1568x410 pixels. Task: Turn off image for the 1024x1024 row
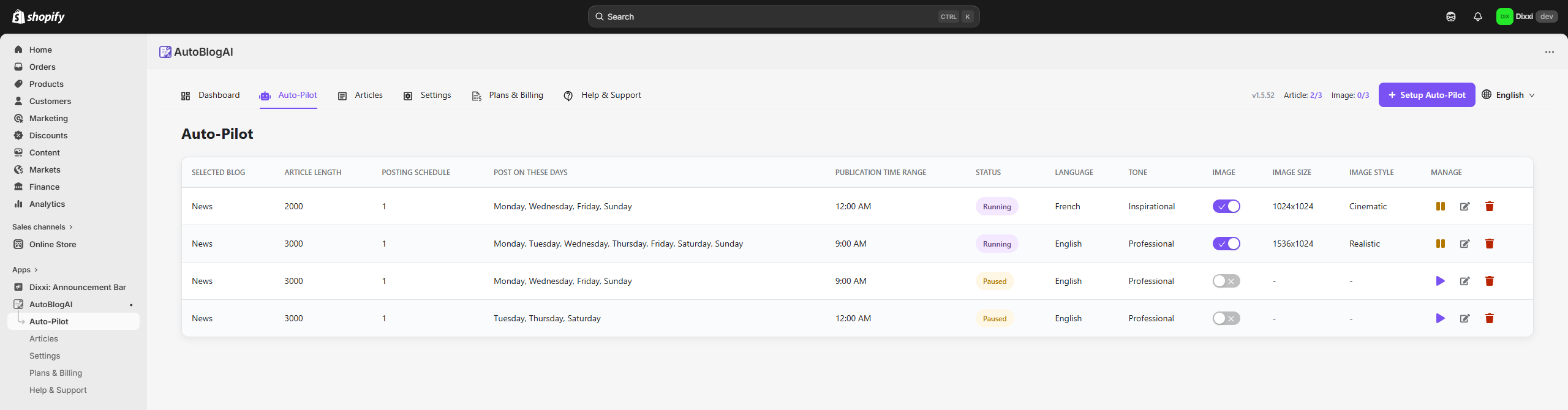1226,206
